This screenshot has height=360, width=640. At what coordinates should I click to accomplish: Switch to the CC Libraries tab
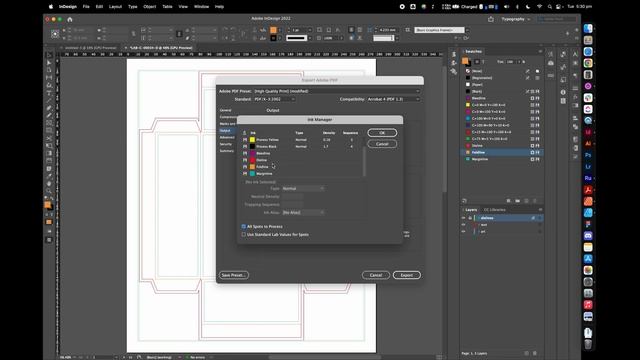(494, 210)
